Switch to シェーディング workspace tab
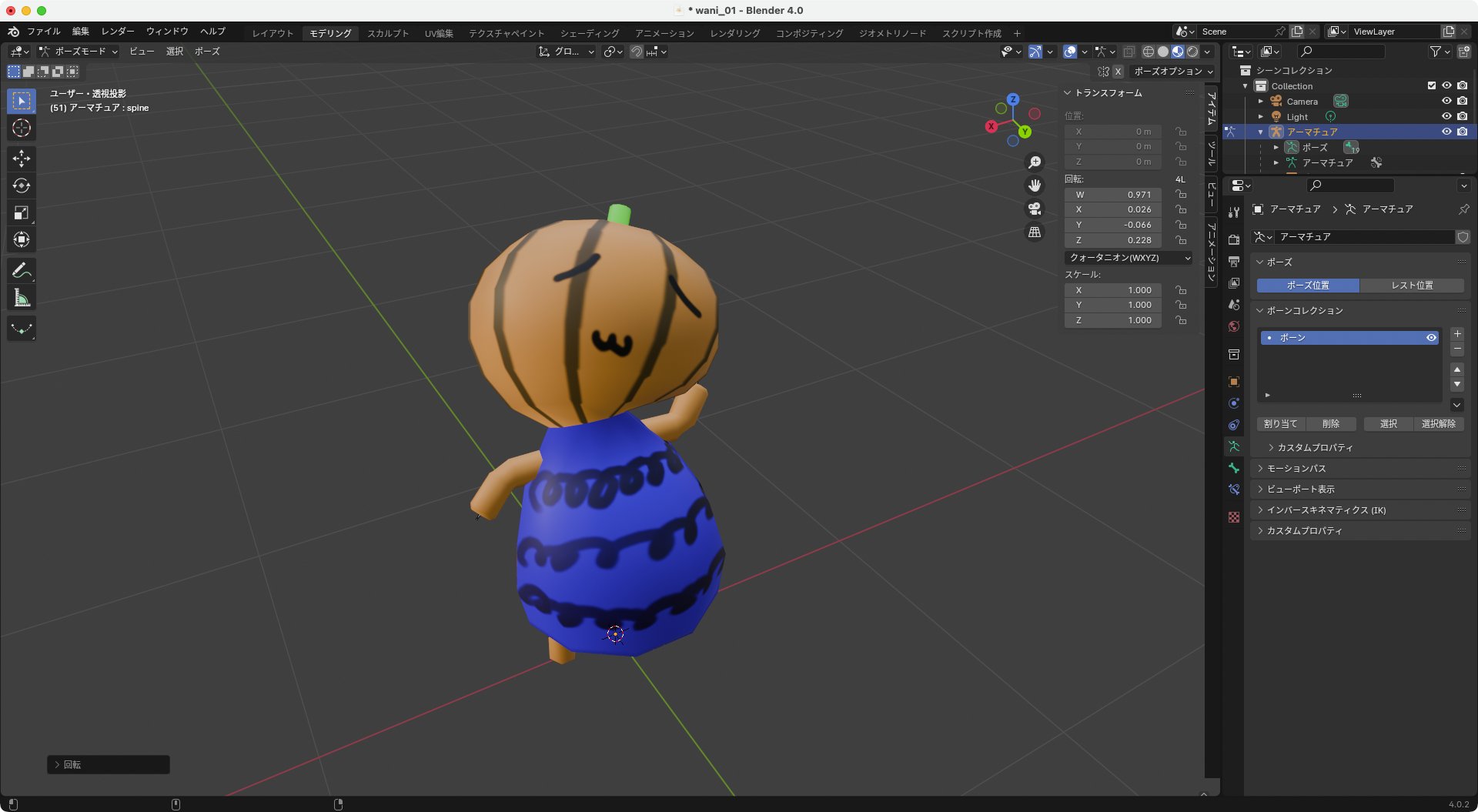1478x812 pixels. (590, 33)
